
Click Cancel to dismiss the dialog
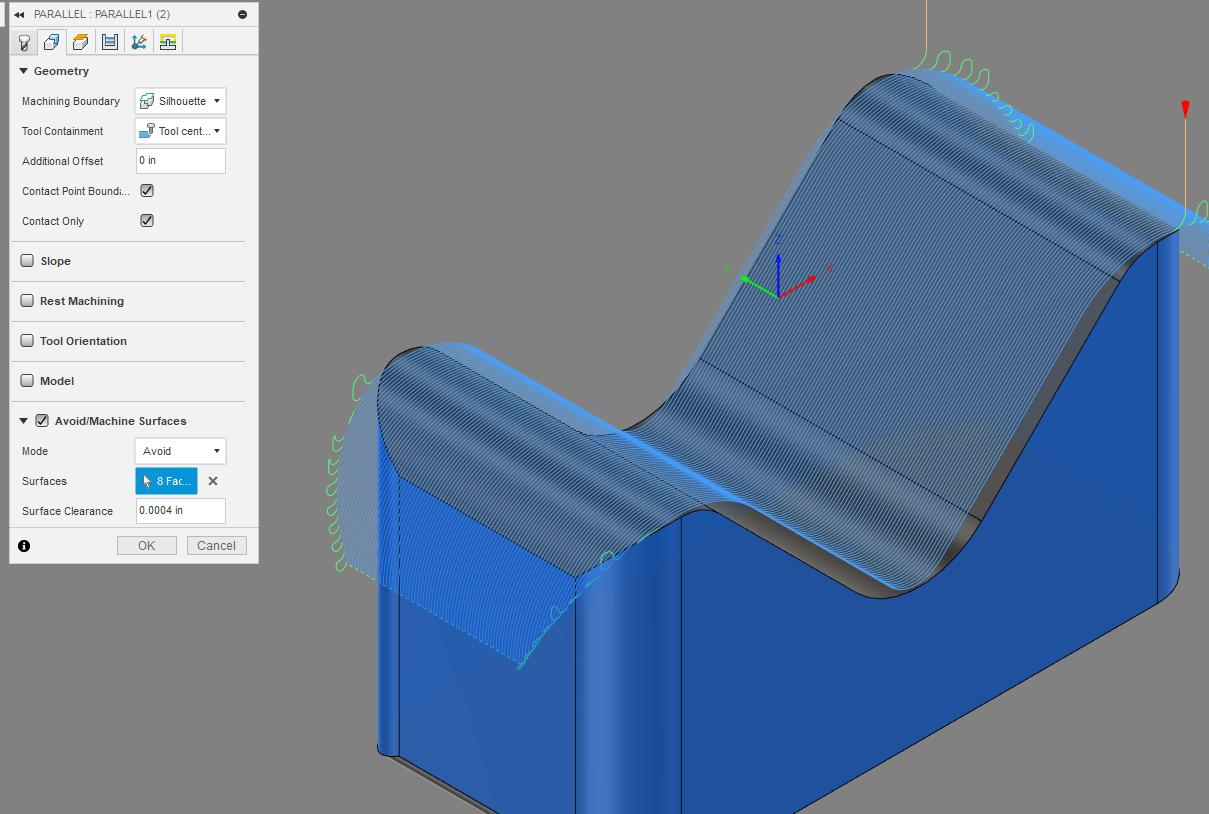(216, 545)
